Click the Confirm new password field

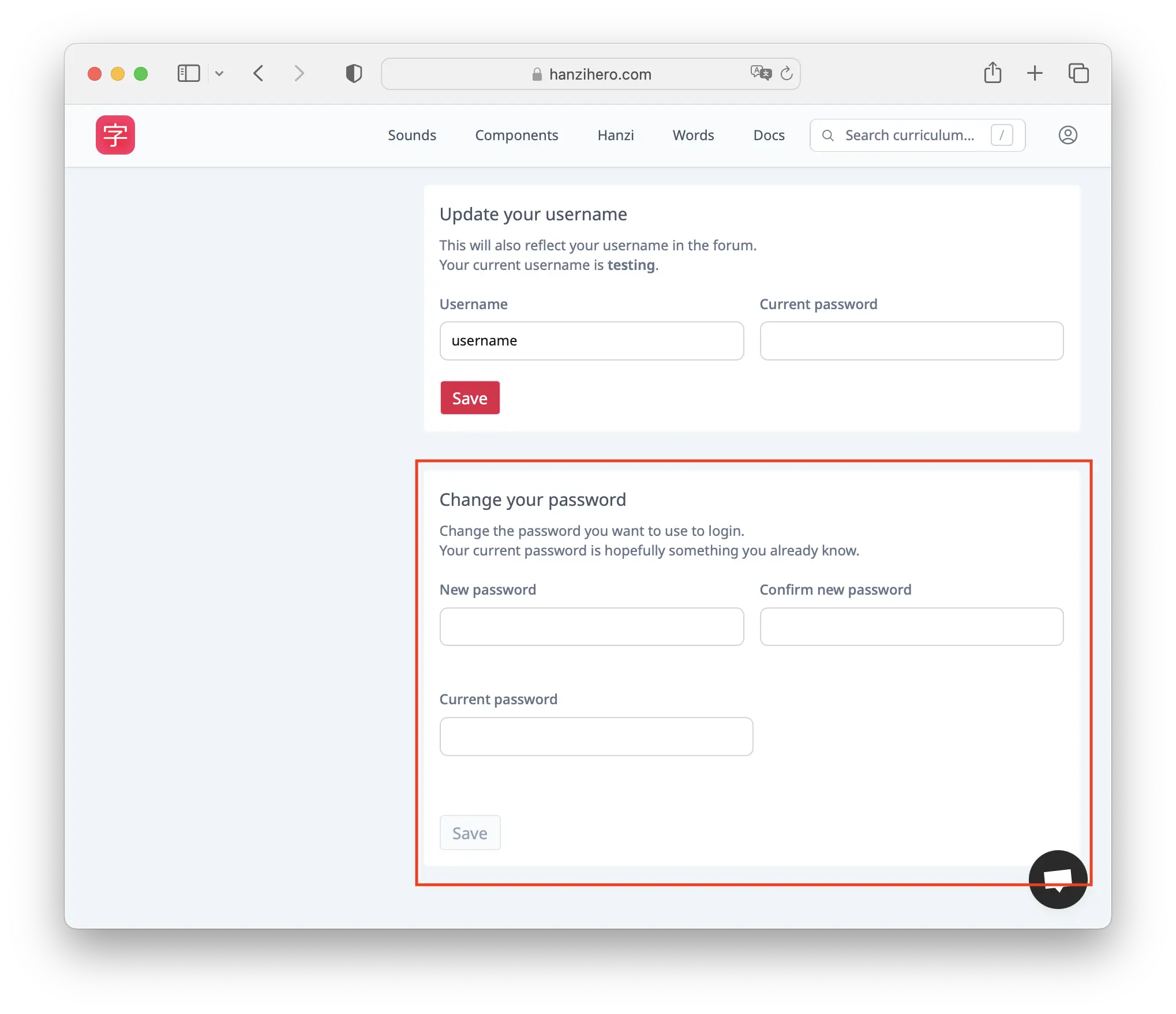coord(912,626)
